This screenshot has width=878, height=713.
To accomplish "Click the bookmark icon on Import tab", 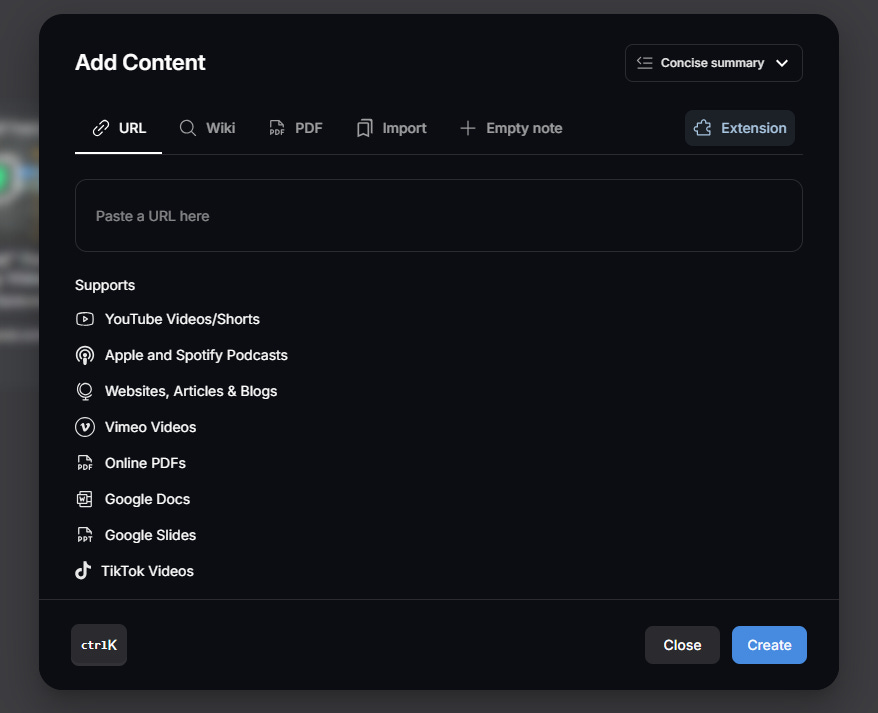I will coord(365,128).
